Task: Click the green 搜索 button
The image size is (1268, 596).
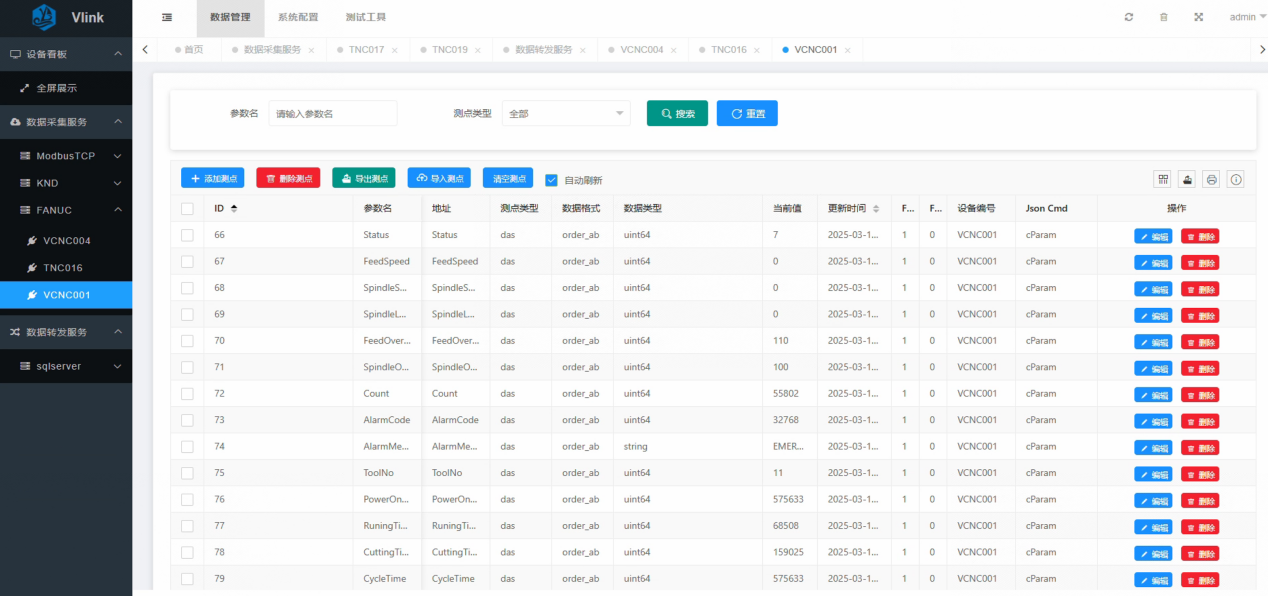Action: pos(677,114)
